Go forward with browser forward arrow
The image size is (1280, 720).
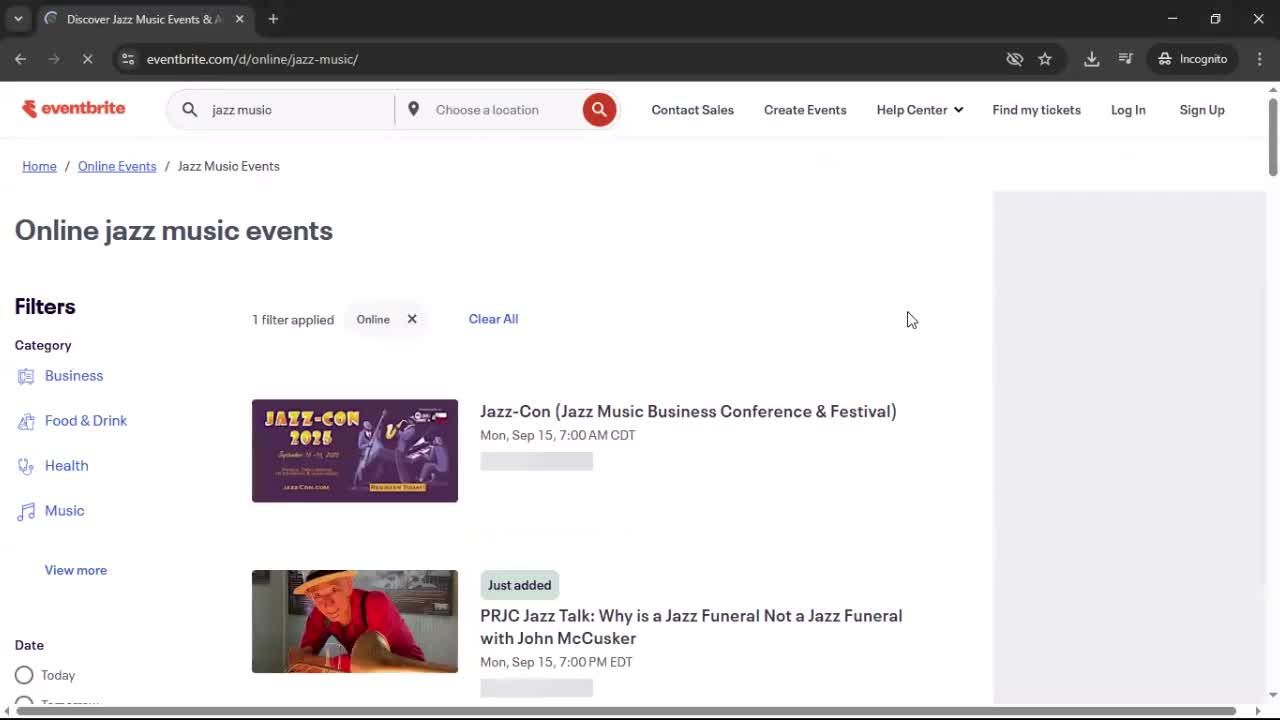[x=54, y=59]
